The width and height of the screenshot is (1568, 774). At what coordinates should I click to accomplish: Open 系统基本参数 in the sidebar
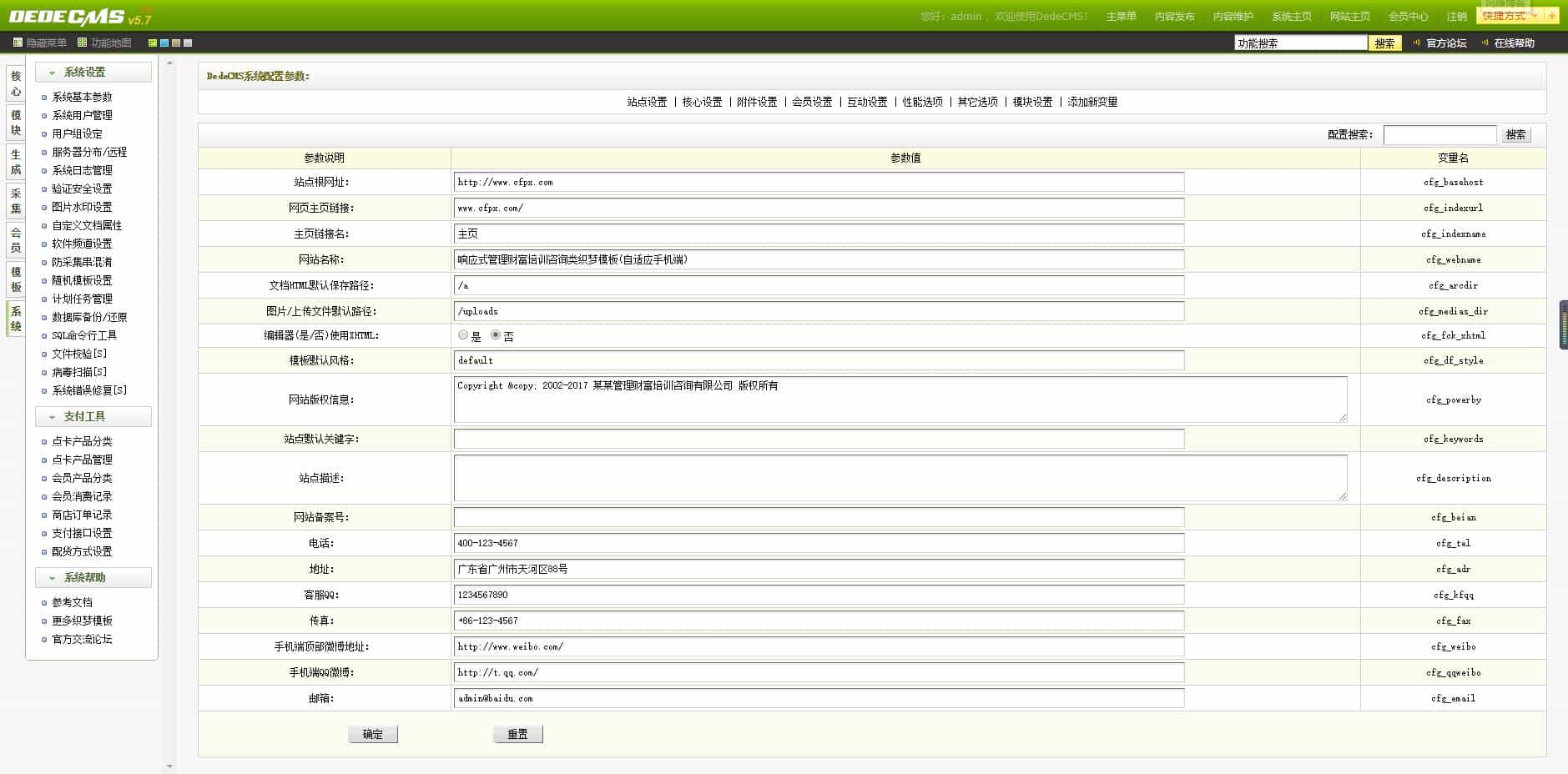pyautogui.click(x=82, y=97)
